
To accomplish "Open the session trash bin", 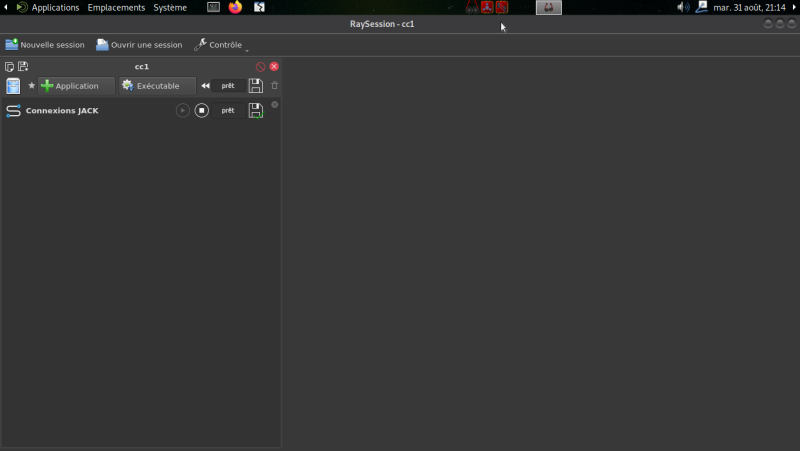I will pos(274,86).
